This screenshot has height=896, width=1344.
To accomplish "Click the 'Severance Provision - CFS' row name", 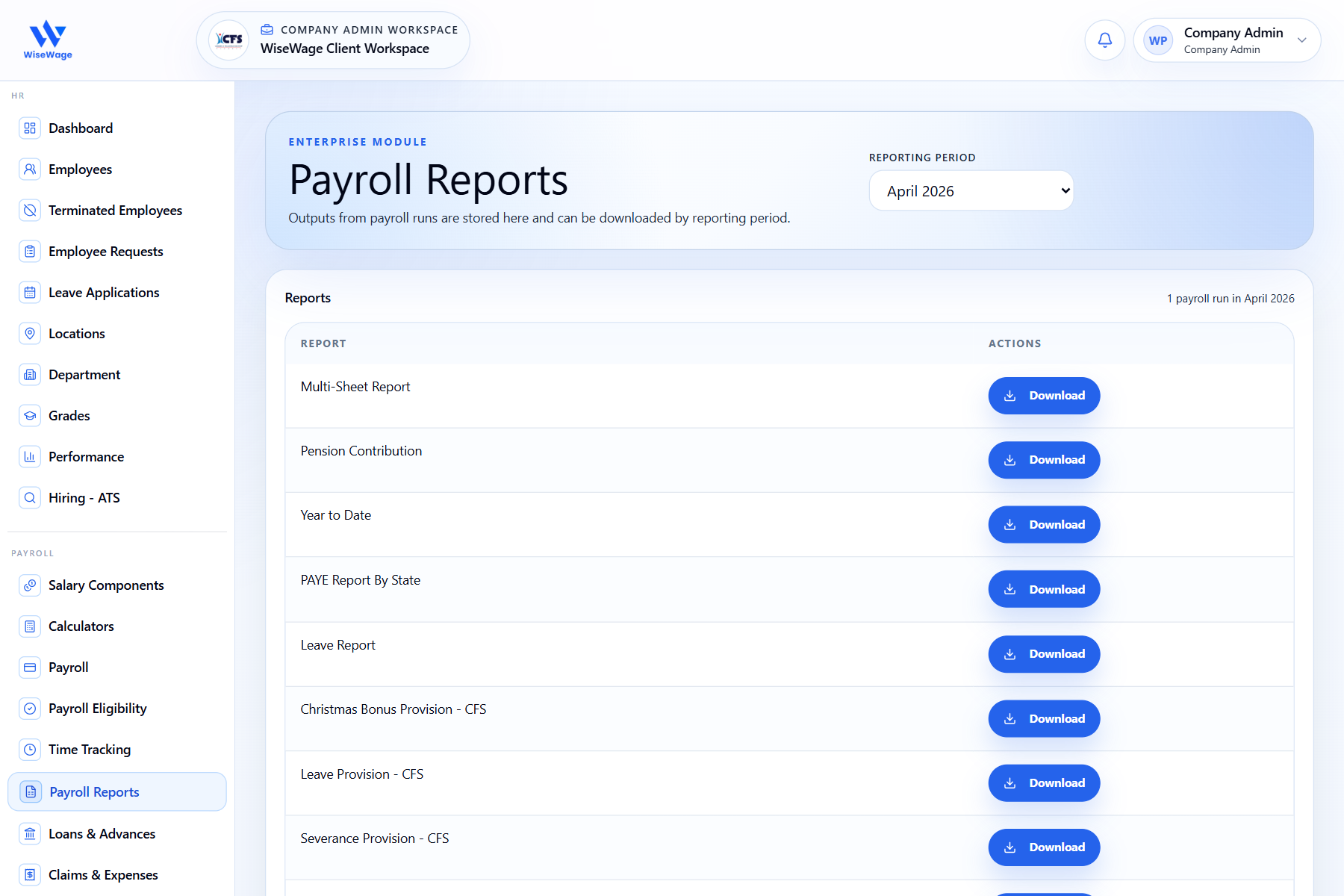I will click(x=375, y=839).
